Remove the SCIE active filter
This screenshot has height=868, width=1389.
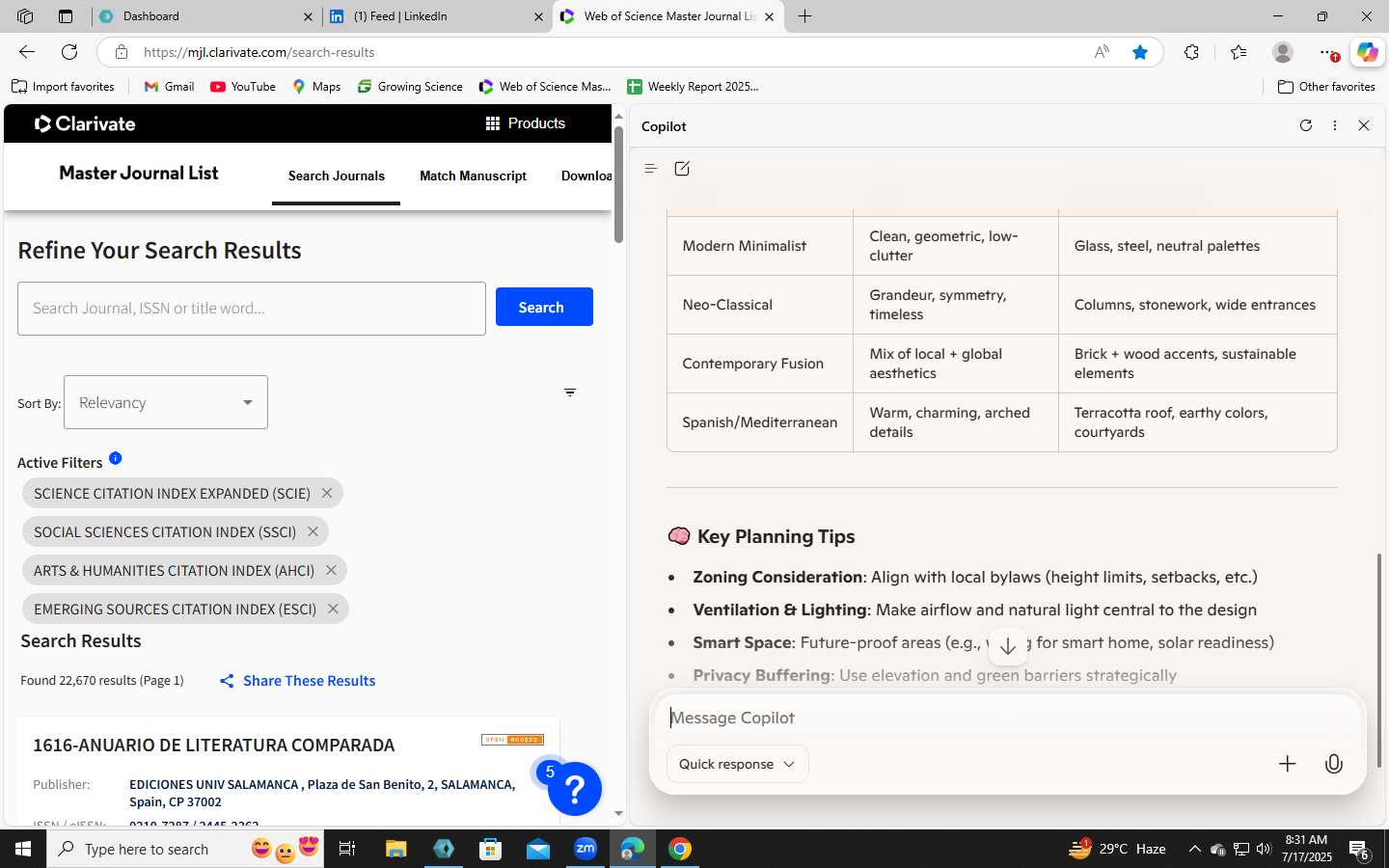click(327, 493)
